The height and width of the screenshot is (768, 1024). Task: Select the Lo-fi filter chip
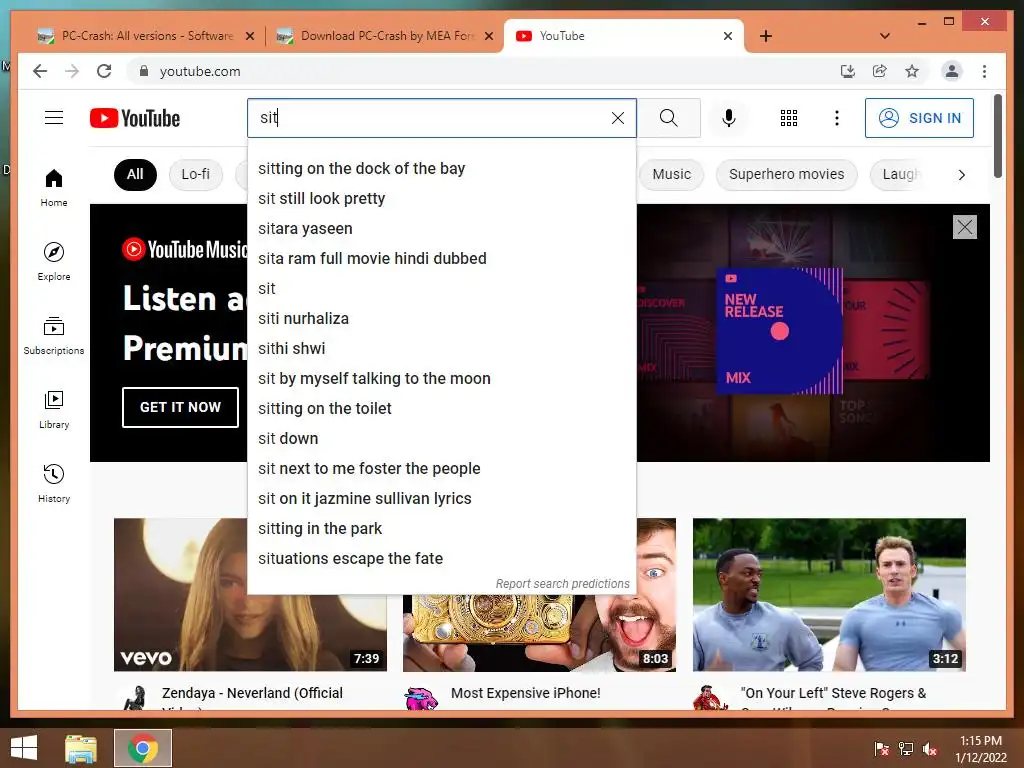(195, 174)
